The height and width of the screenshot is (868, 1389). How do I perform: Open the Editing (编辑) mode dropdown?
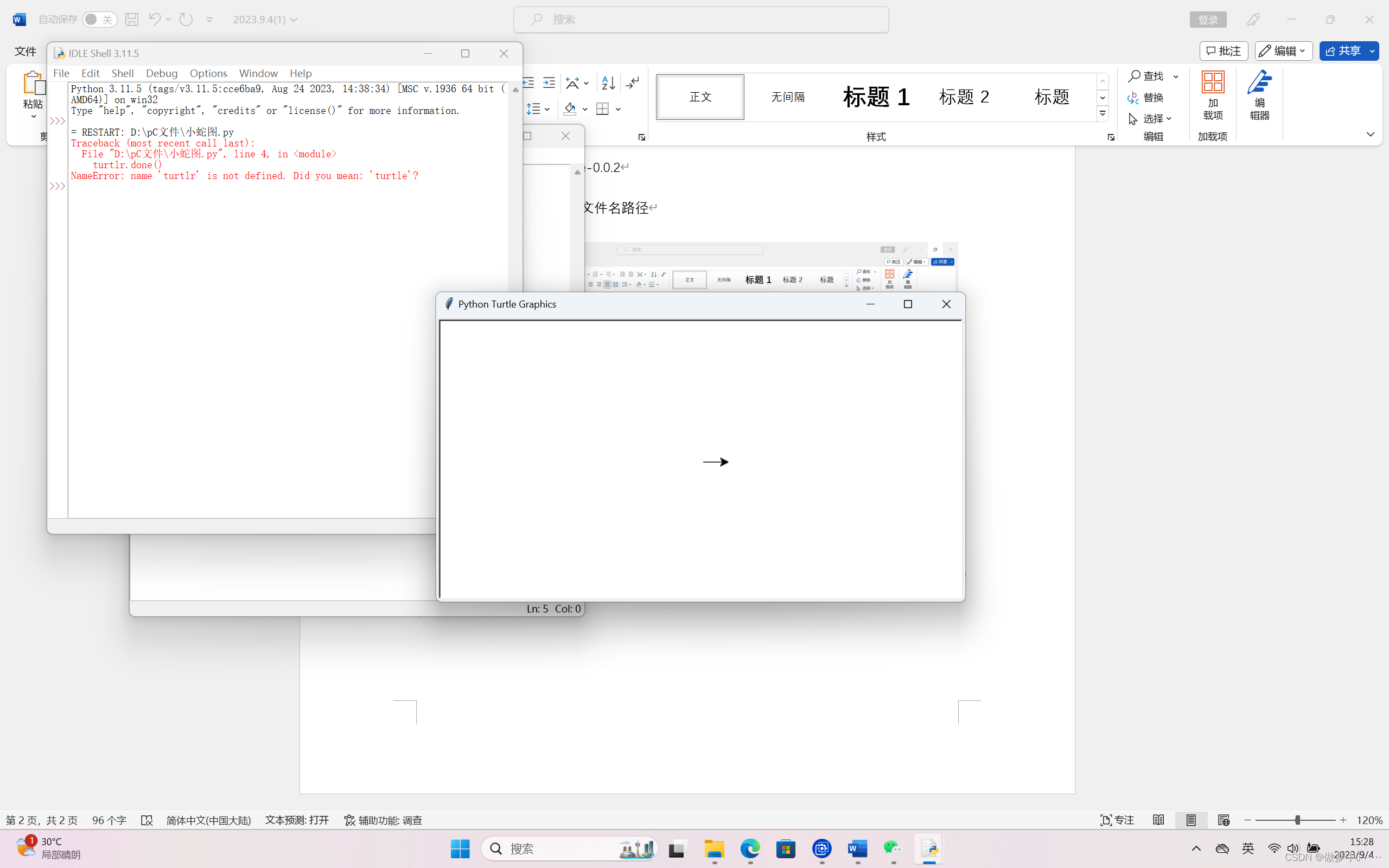pyautogui.click(x=1283, y=51)
